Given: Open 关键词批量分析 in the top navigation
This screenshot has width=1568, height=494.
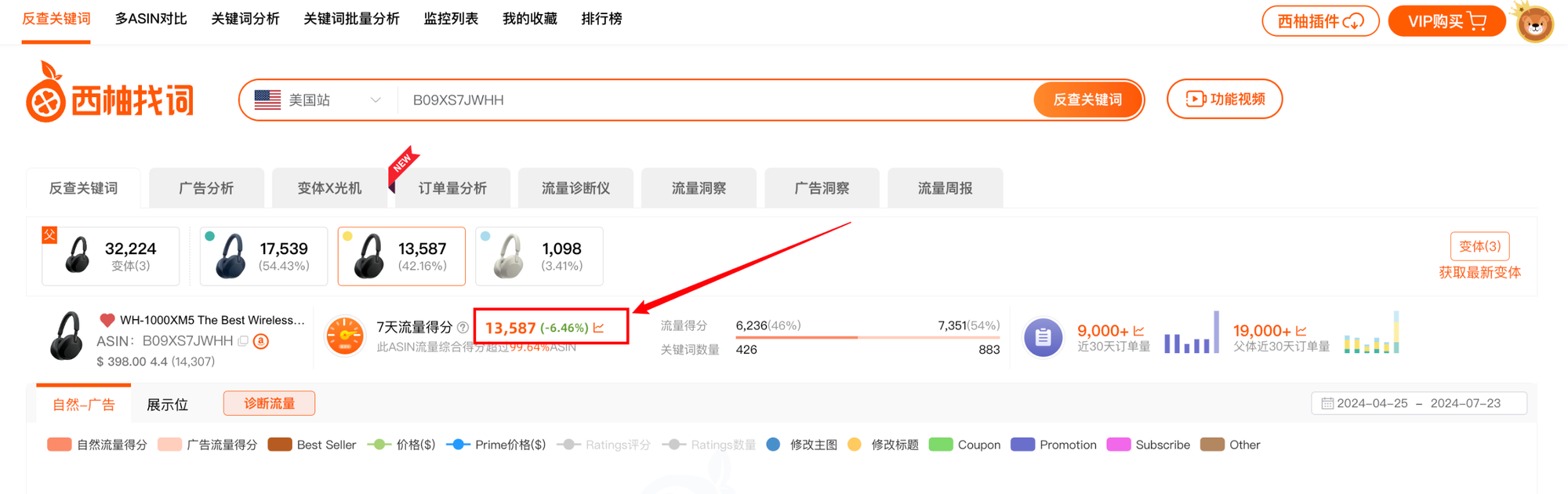Looking at the screenshot, I should (351, 19).
